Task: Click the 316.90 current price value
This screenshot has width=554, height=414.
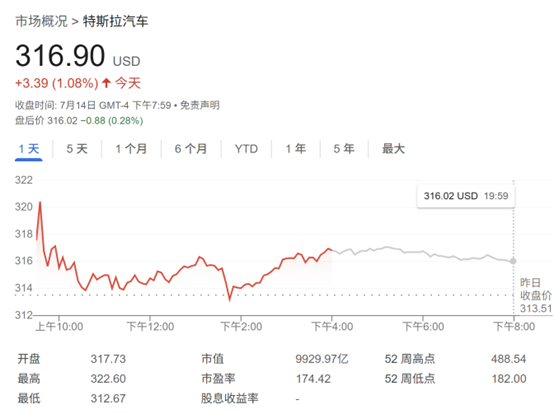Action: [x=60, y=55]
